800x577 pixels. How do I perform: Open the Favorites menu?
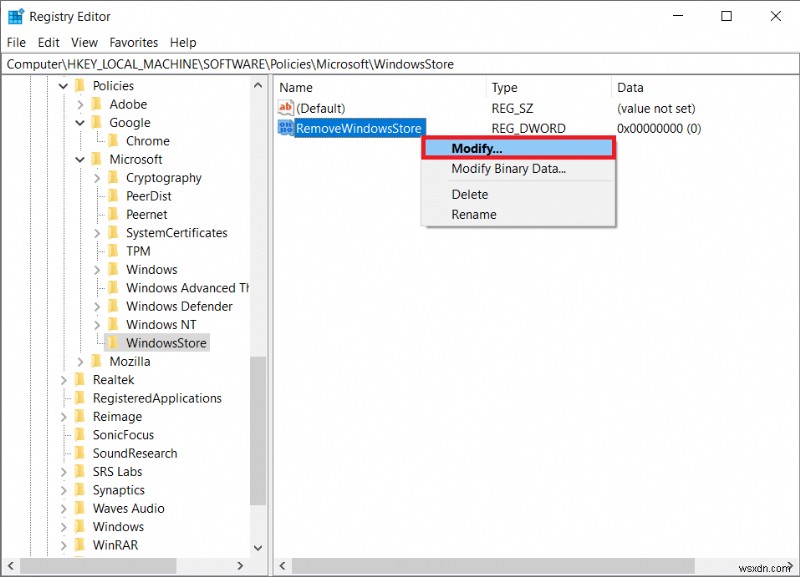coord(136,42)
